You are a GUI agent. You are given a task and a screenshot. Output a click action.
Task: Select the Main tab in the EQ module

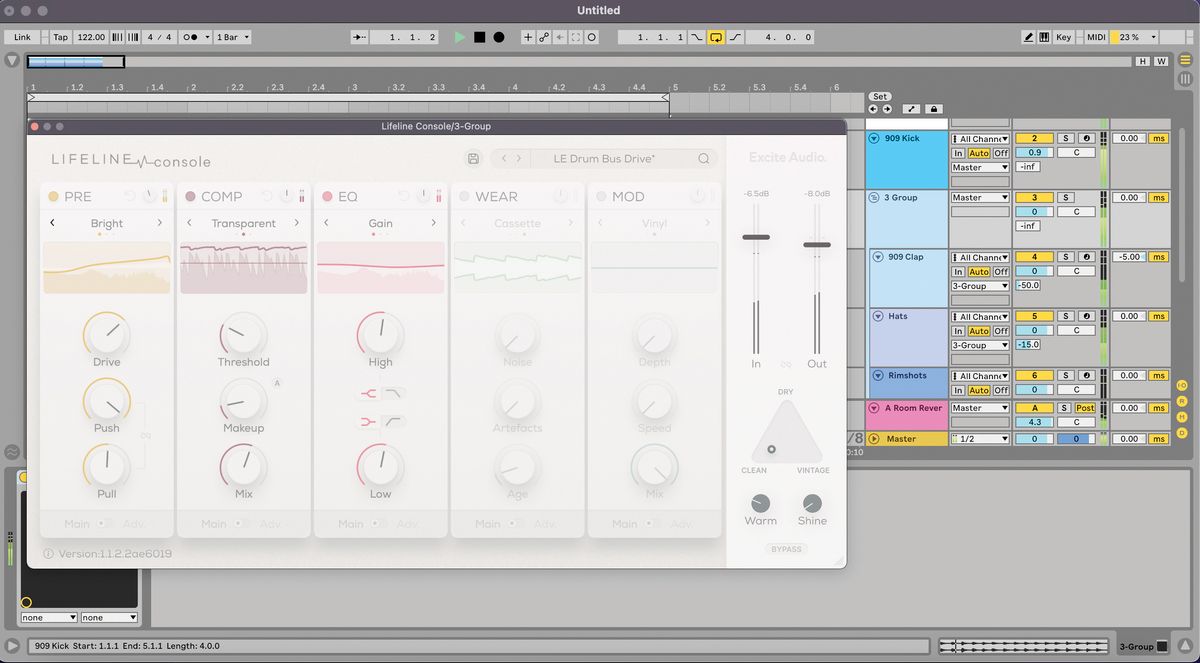pos(350,523)
